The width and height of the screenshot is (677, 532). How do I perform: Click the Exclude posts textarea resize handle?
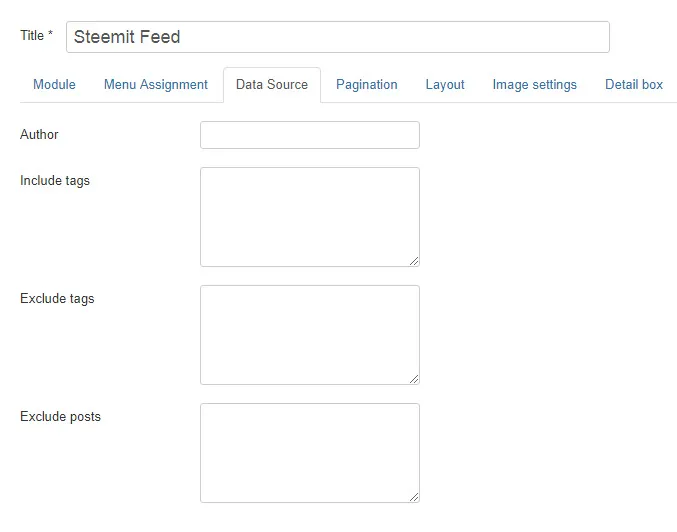414,497
